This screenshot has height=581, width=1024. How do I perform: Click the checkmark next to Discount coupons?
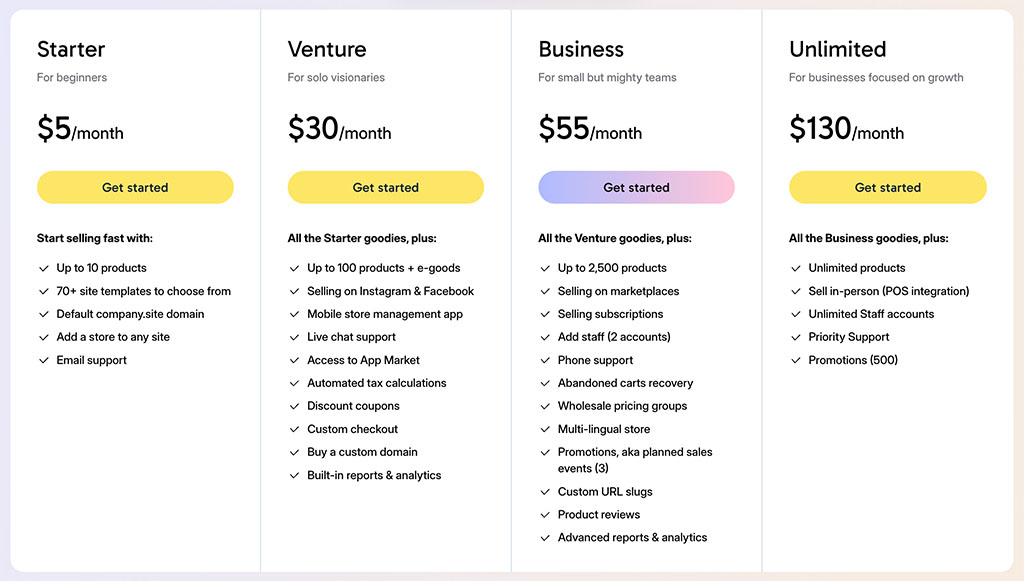click(293, 406)
